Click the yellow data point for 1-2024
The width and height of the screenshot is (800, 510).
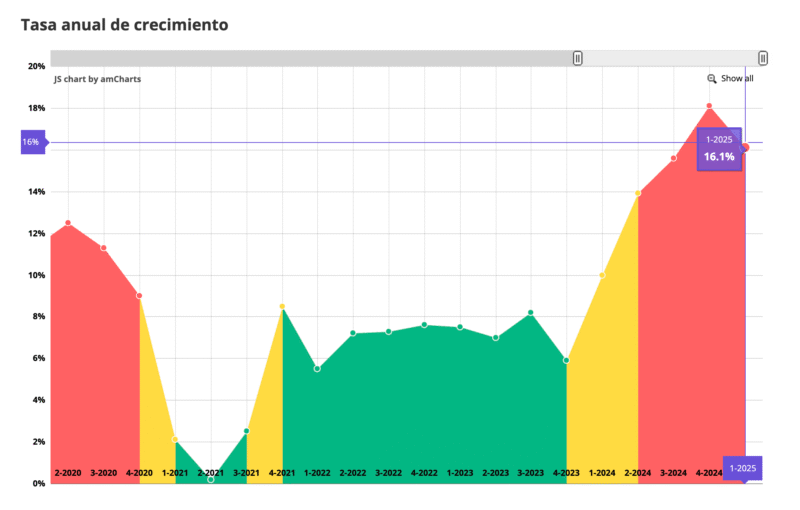602,275
